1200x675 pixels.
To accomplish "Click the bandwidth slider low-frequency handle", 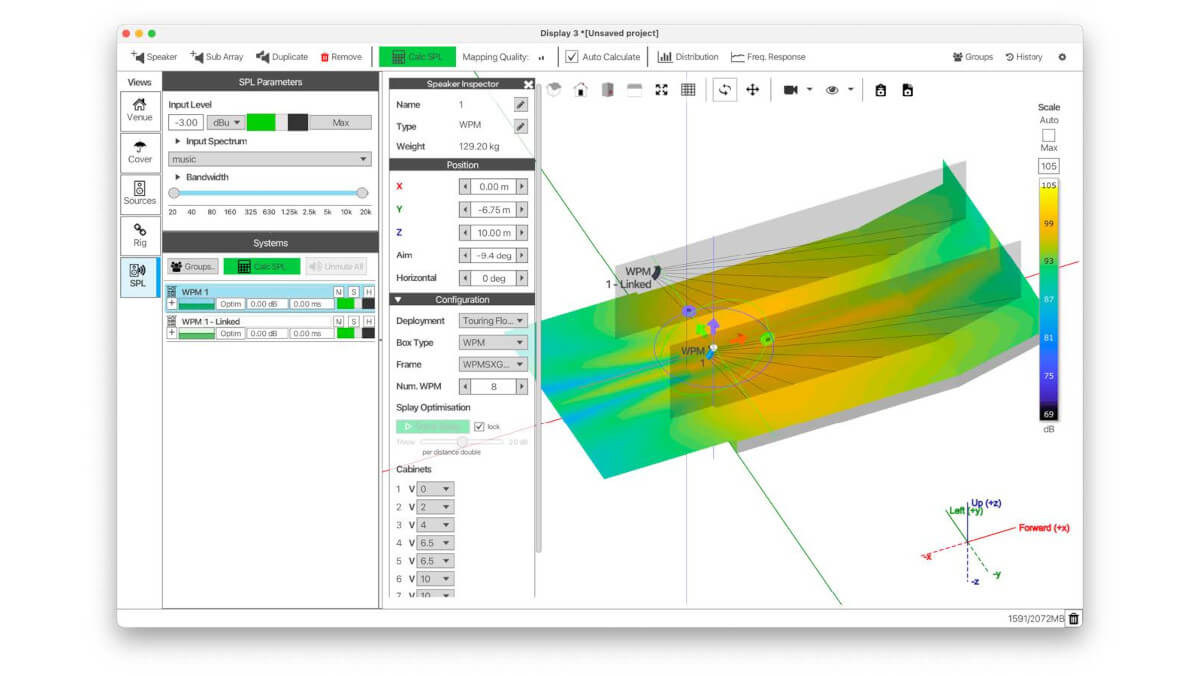I will pos(174,193).
